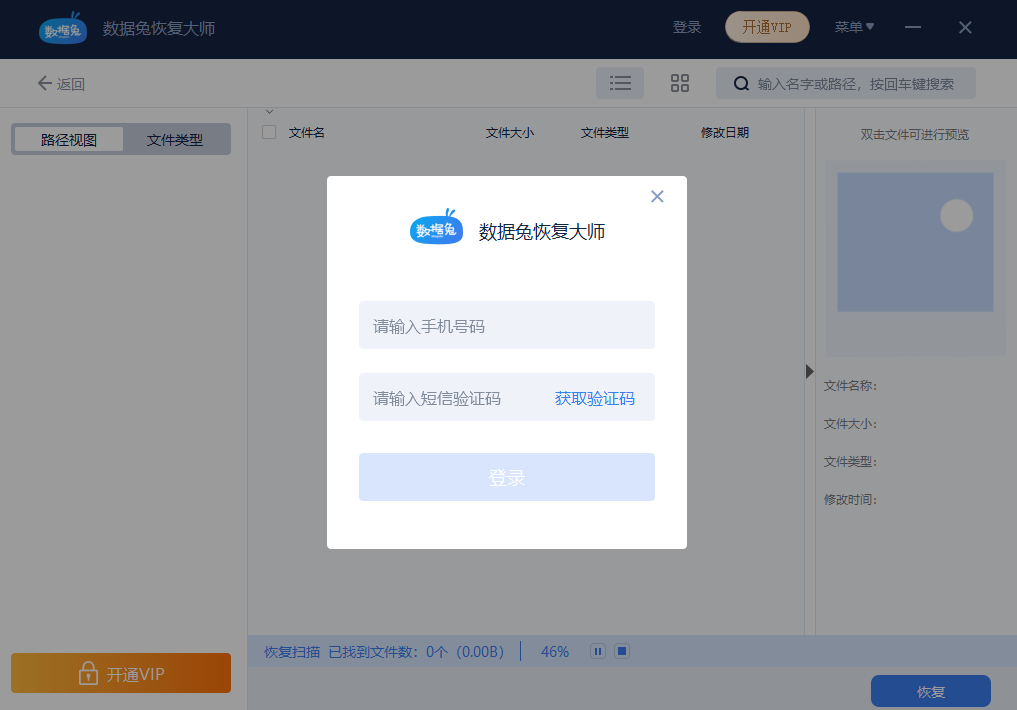
Task: Stop the recovery scan
Action: 622,651
